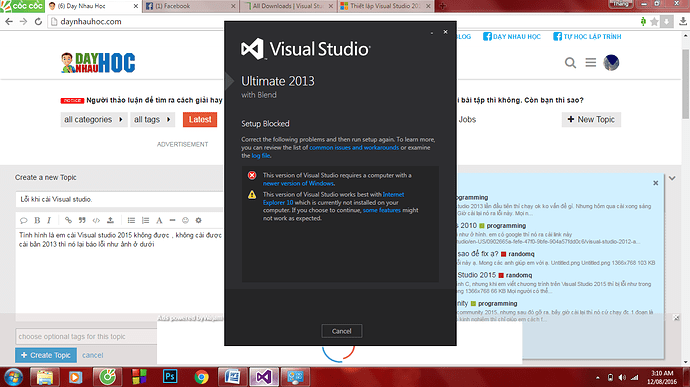The width and height of the screenshot is (690, 387).
Task: Collapse the composer with the chevron
Action: pos(672,178)
